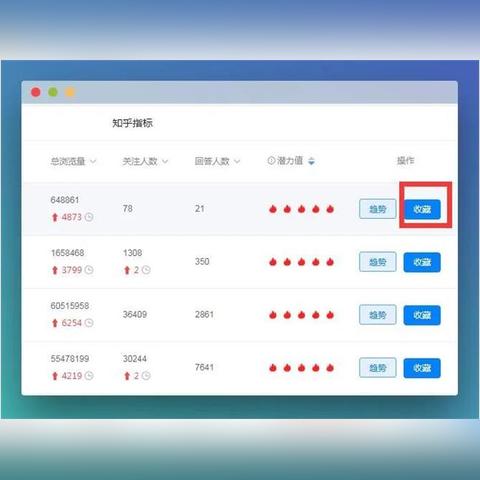The width and height of the screenshot is (480, 480).
Task: Click the clock icon next to 4873
Action: [89, 217]
